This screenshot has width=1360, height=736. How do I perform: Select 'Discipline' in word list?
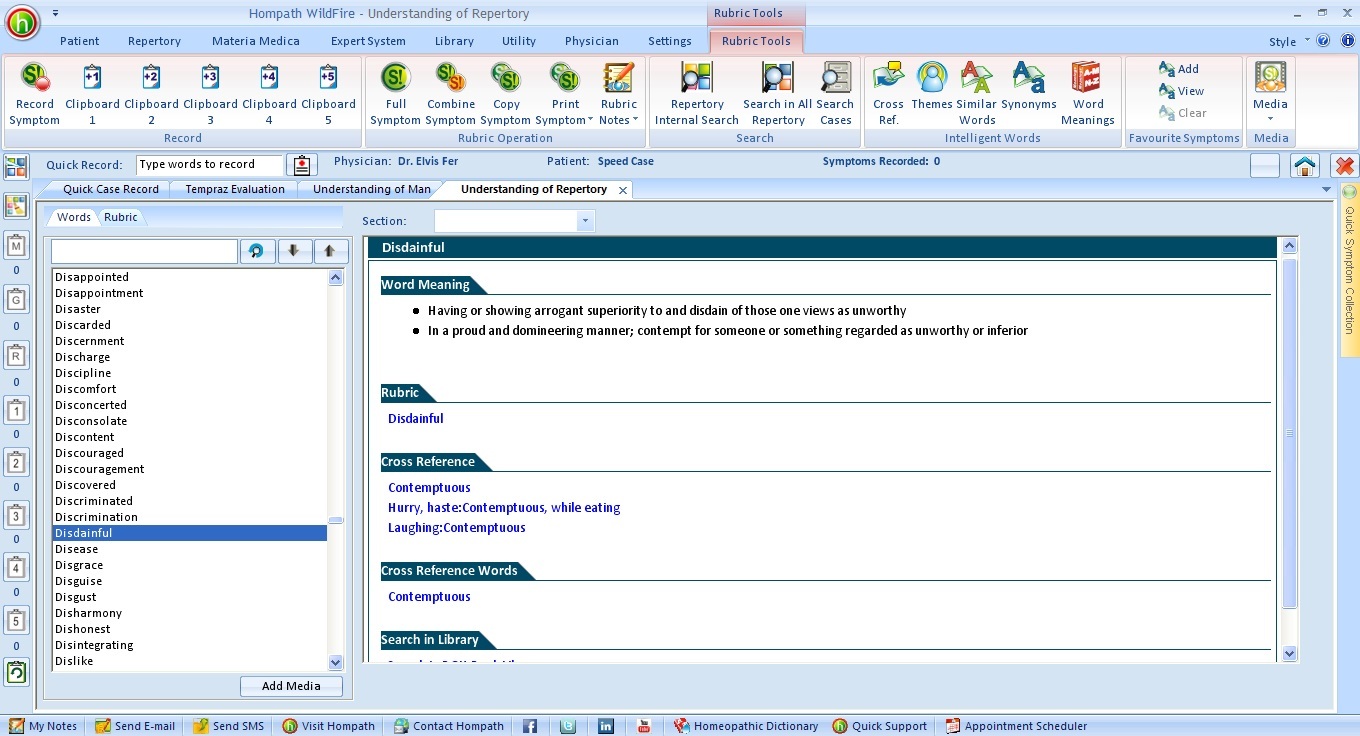tap(190, 373)
